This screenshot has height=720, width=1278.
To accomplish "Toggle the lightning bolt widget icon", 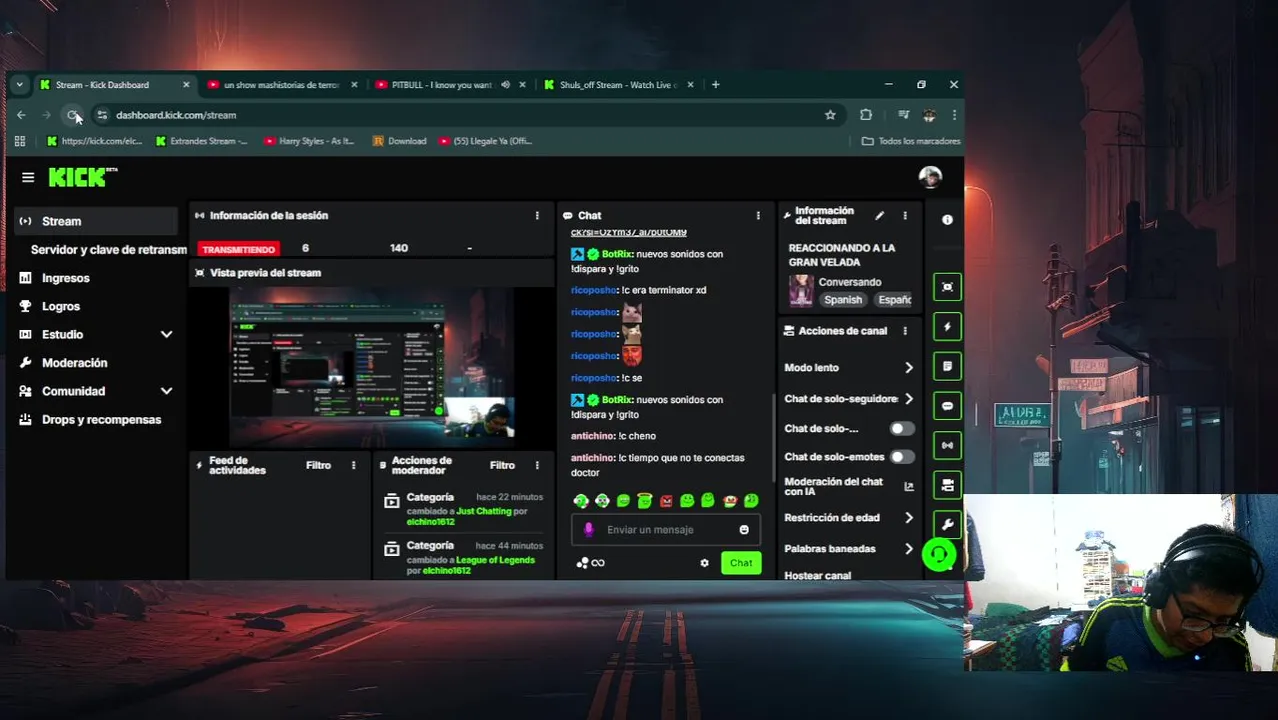I will (947, 327).
